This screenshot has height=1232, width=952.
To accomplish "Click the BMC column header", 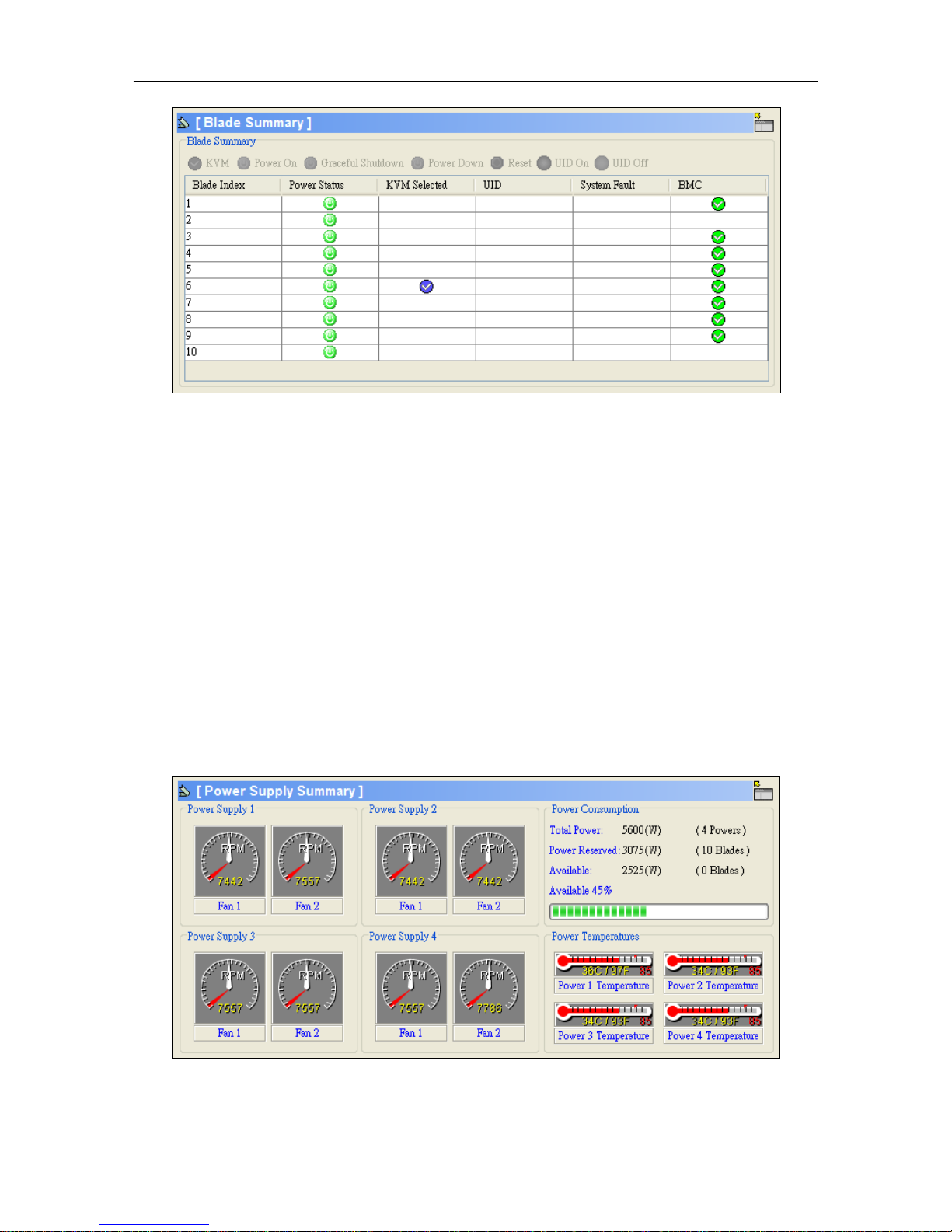I will [719, 185].
